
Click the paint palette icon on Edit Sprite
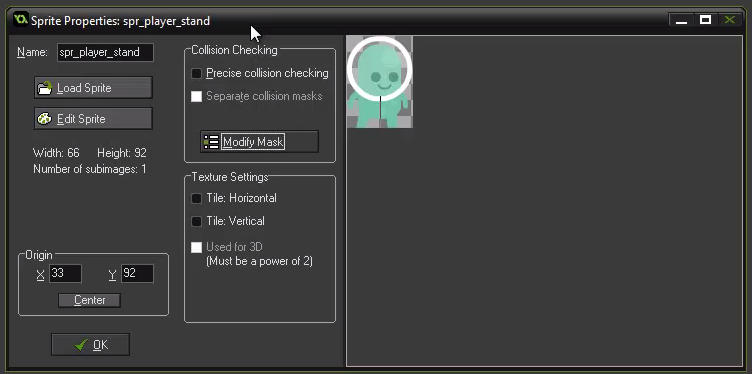coord(45,119)
